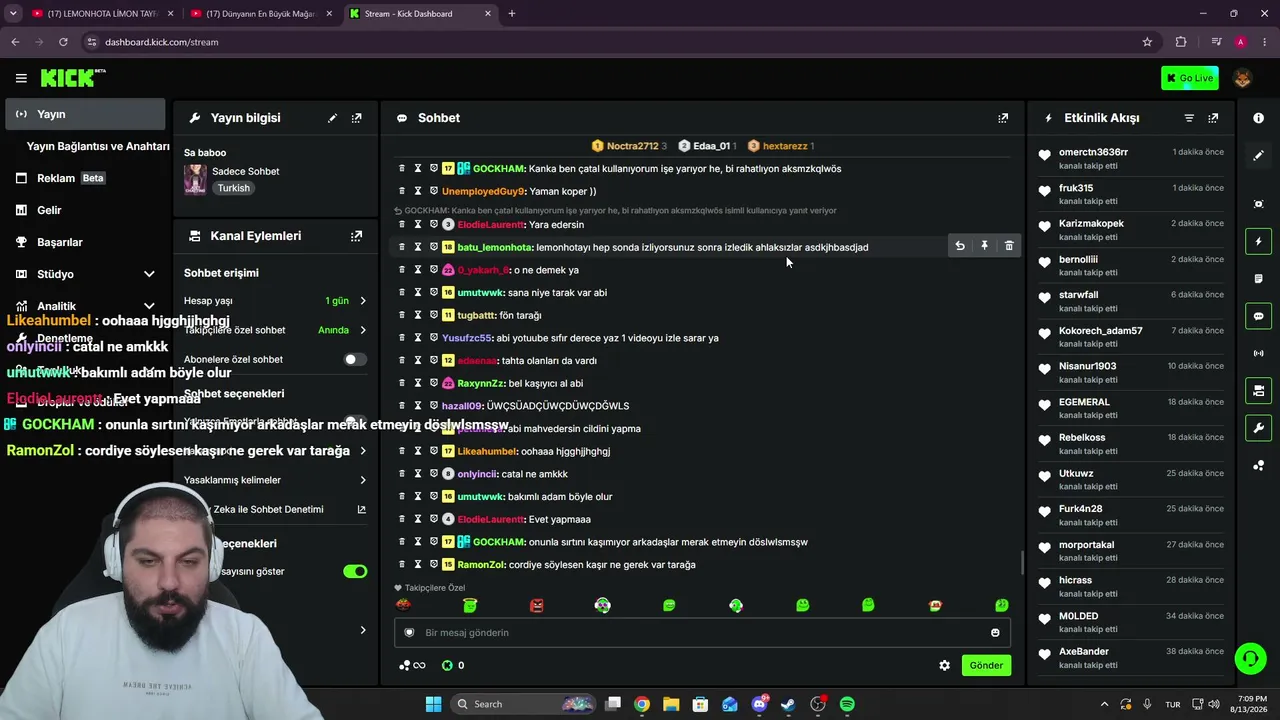Open chat settings gear icon
This screenshot has width=1280, height=720.
pos(944,665)
